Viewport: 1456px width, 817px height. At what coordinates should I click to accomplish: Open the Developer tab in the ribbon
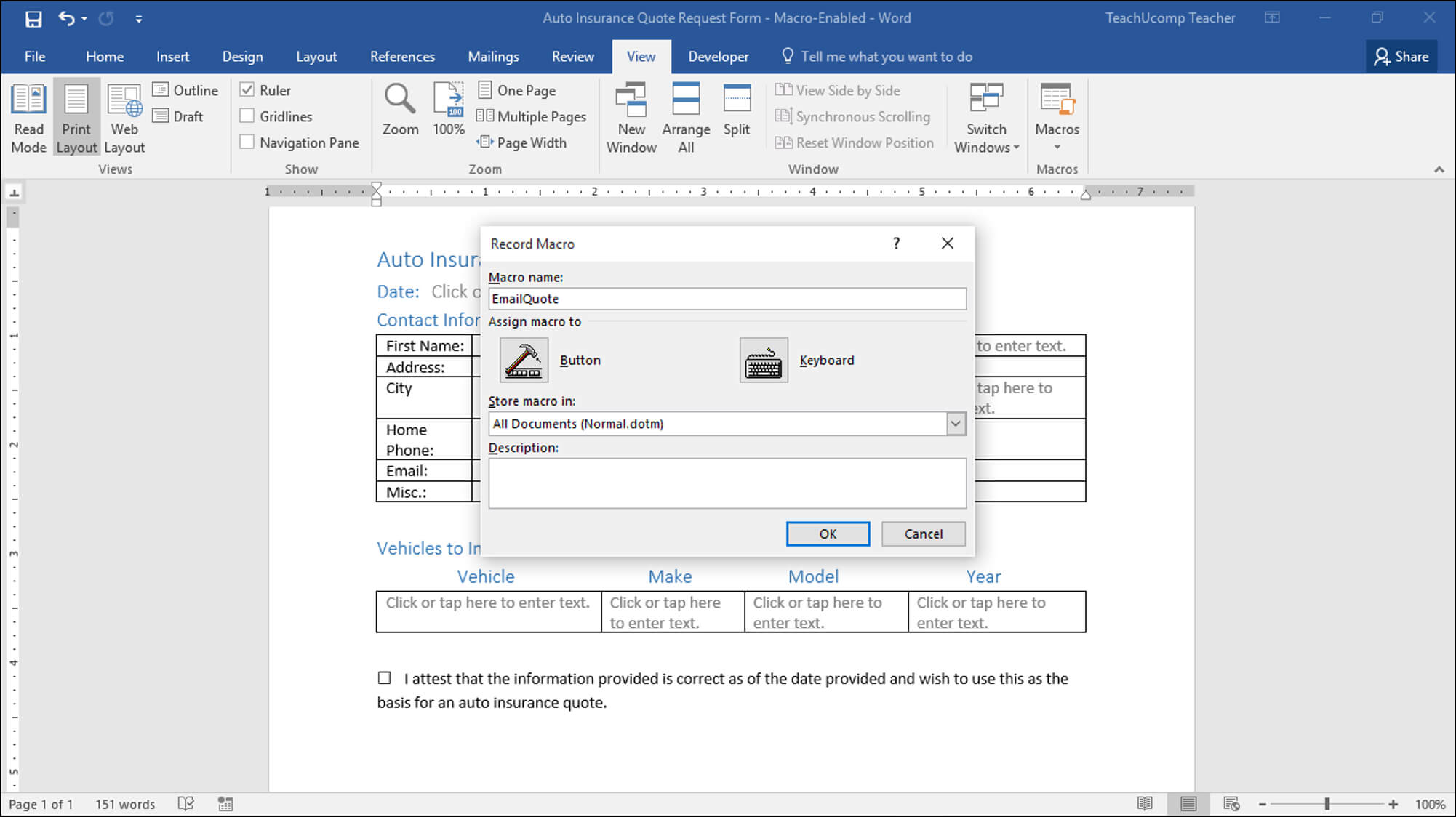[x=718, y=56]
